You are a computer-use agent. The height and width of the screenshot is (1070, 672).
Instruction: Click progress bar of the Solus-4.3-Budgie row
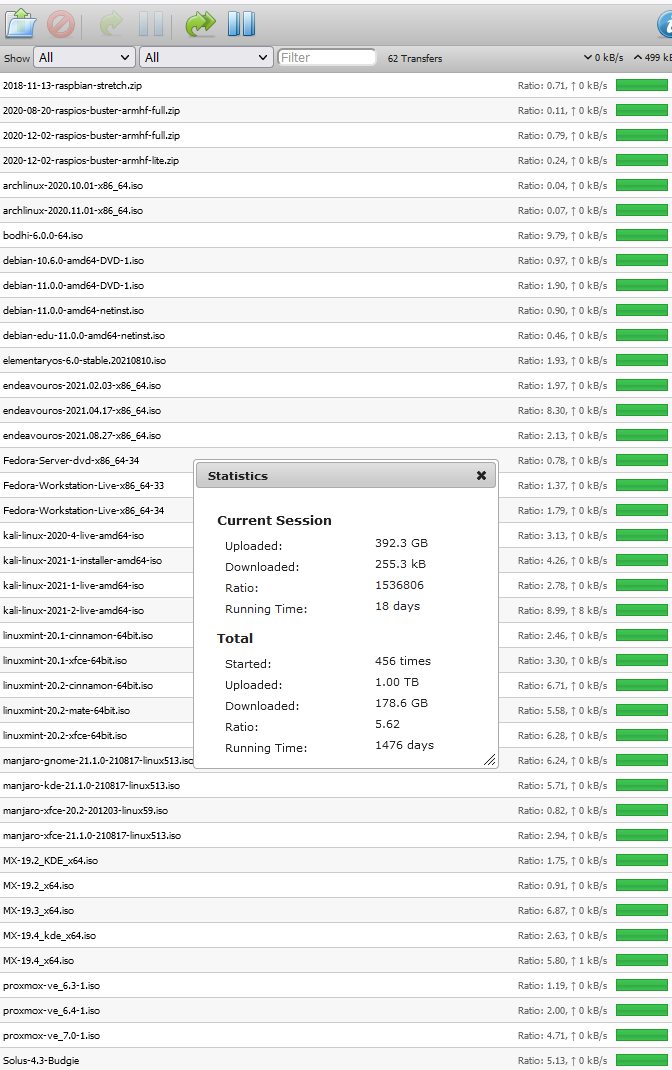click(x=641, y=1061)
